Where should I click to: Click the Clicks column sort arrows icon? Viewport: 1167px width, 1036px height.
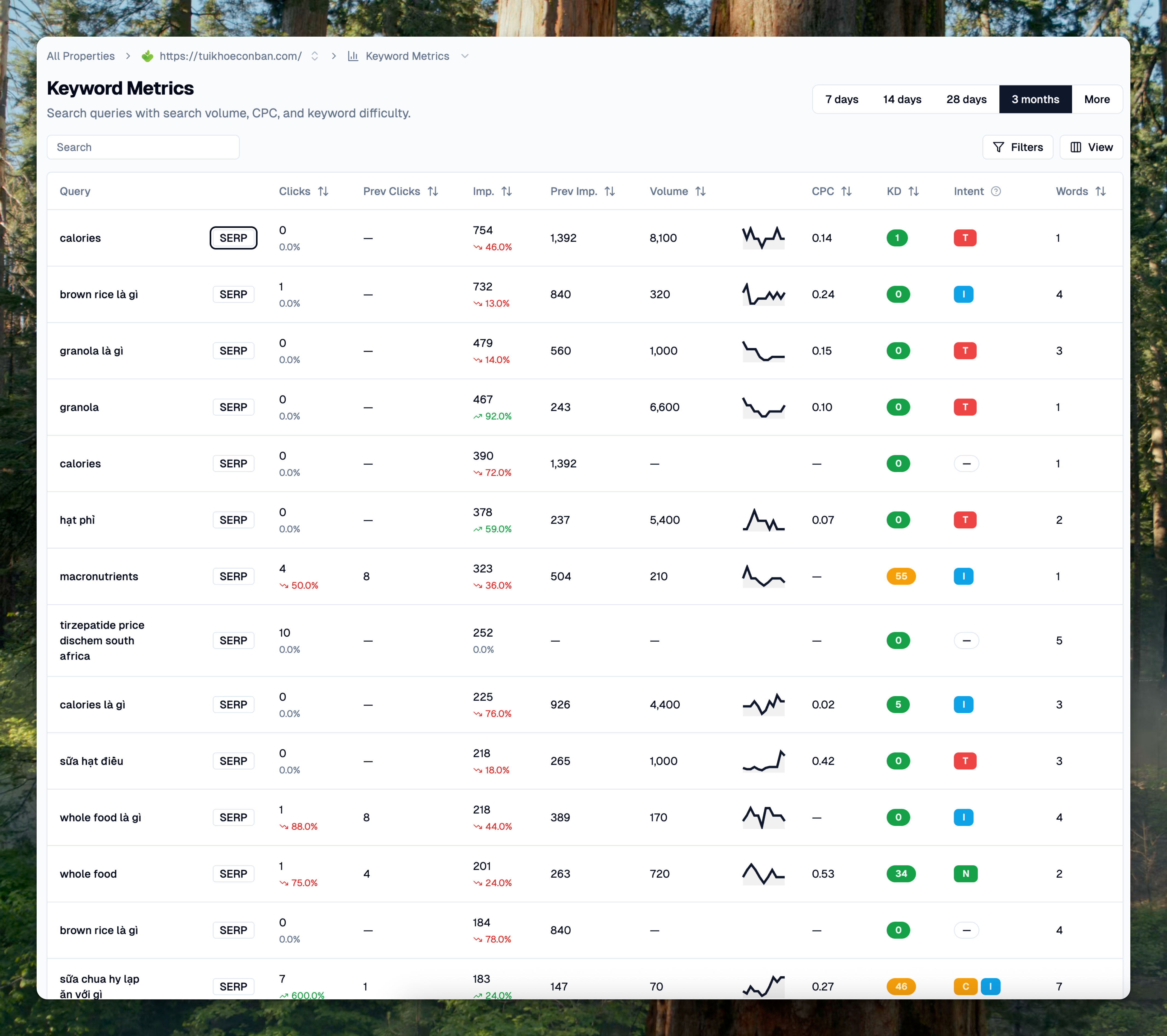coord(323,191)
